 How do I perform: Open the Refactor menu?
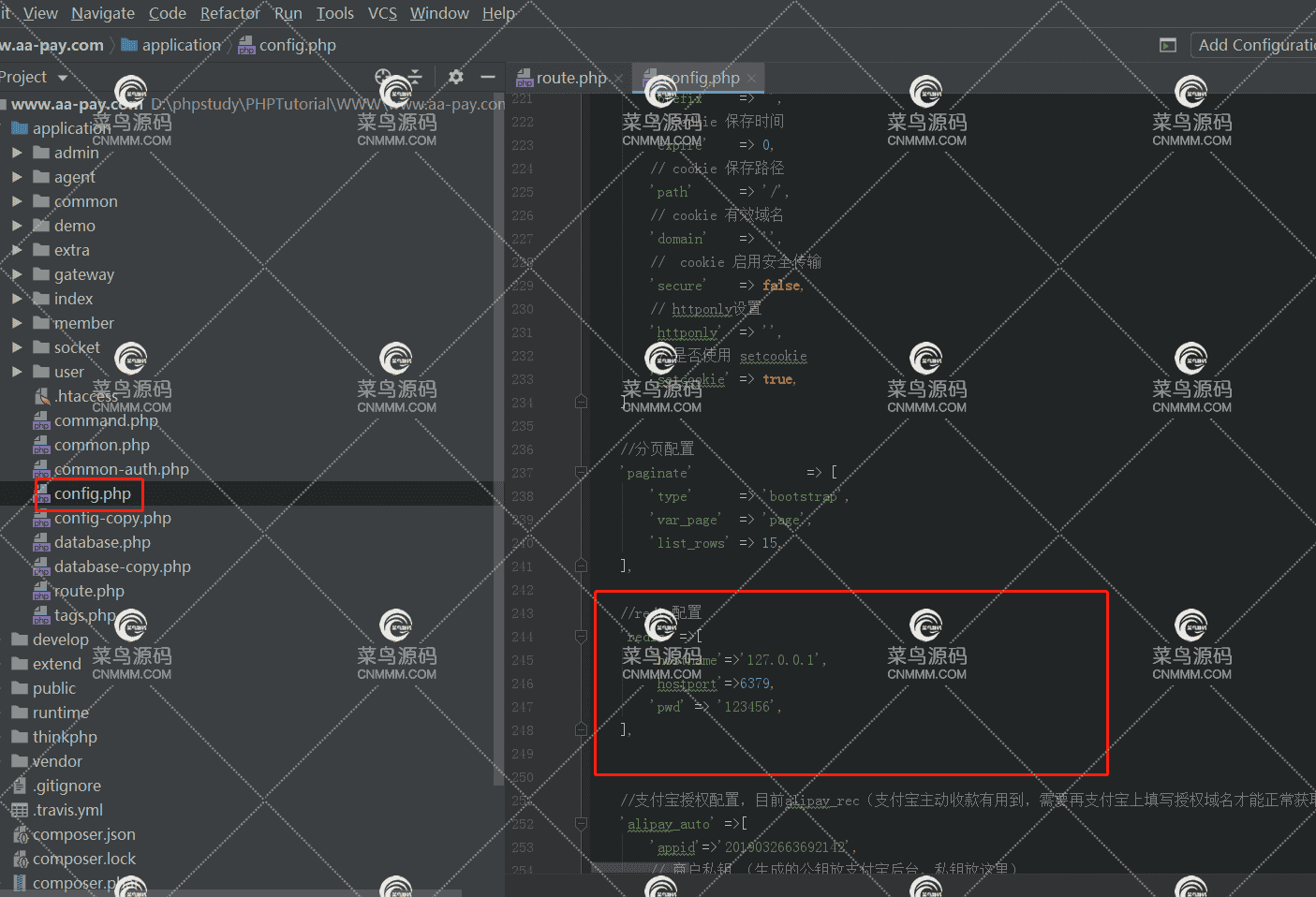[x=229, y=13]
